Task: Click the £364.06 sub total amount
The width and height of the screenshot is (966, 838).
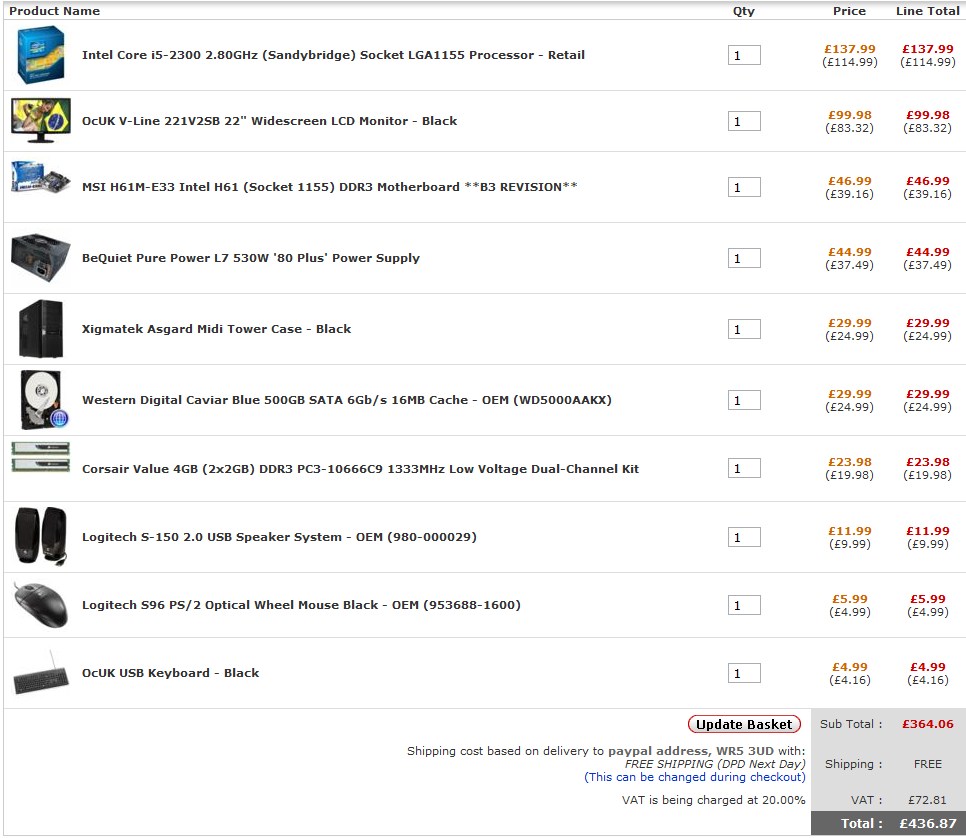Action: click(928, 724)
